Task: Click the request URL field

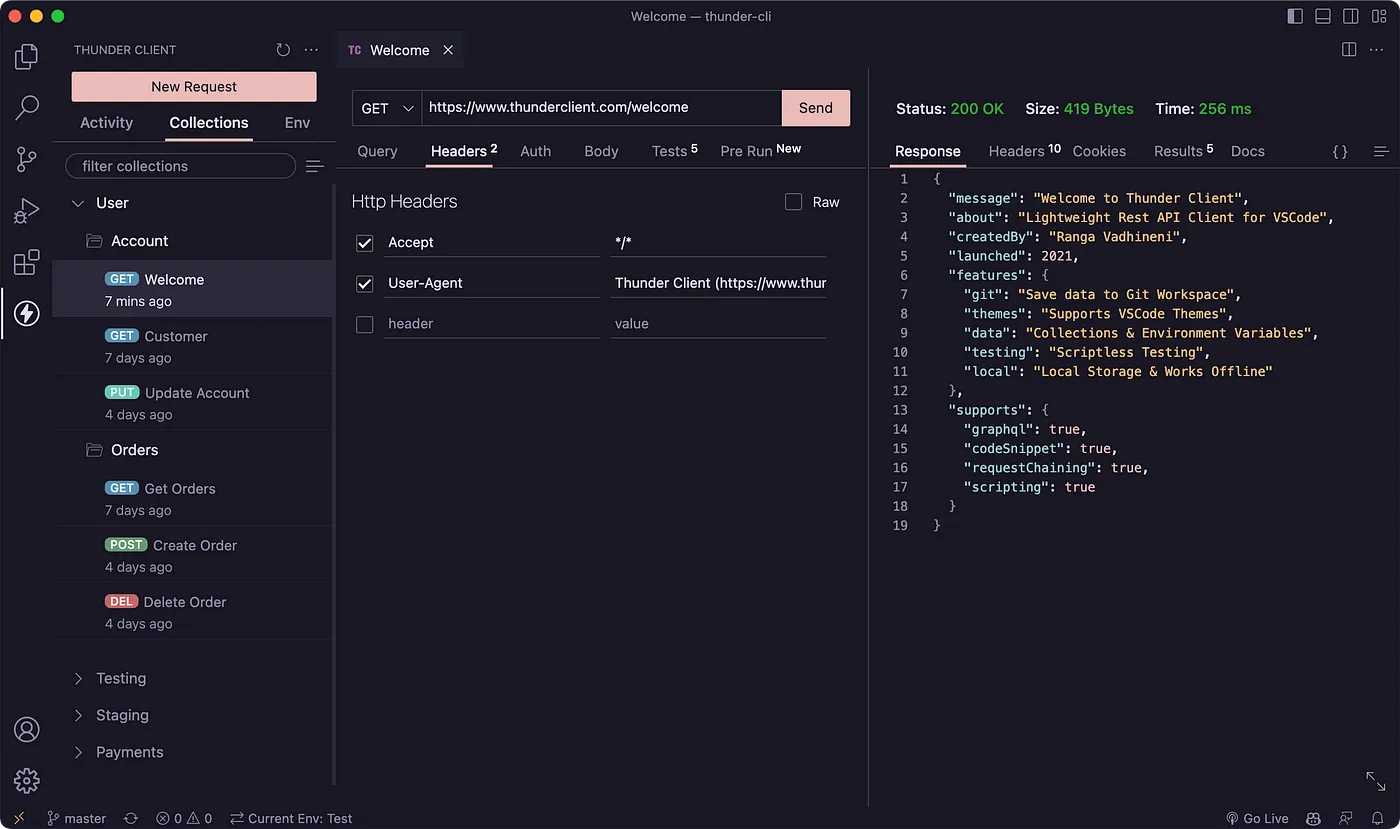Action: pyautogui.click(x=601, y=108)
